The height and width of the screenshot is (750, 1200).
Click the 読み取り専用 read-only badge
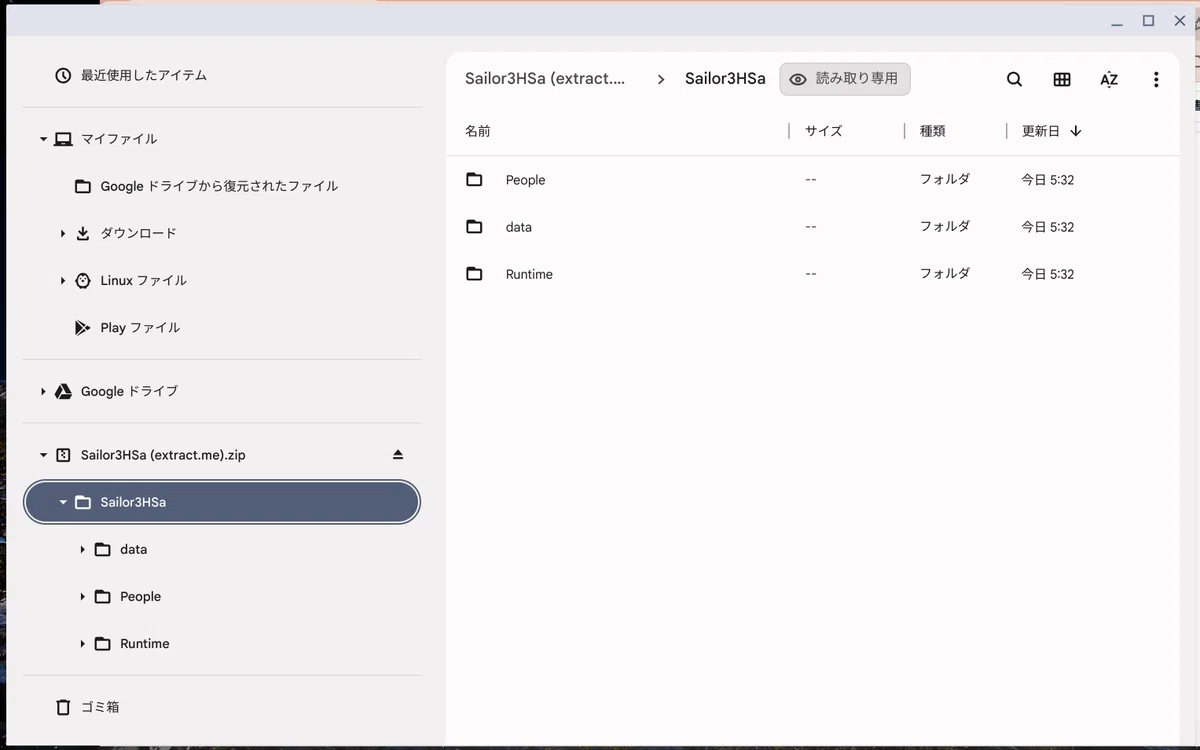tap(845, 79)
